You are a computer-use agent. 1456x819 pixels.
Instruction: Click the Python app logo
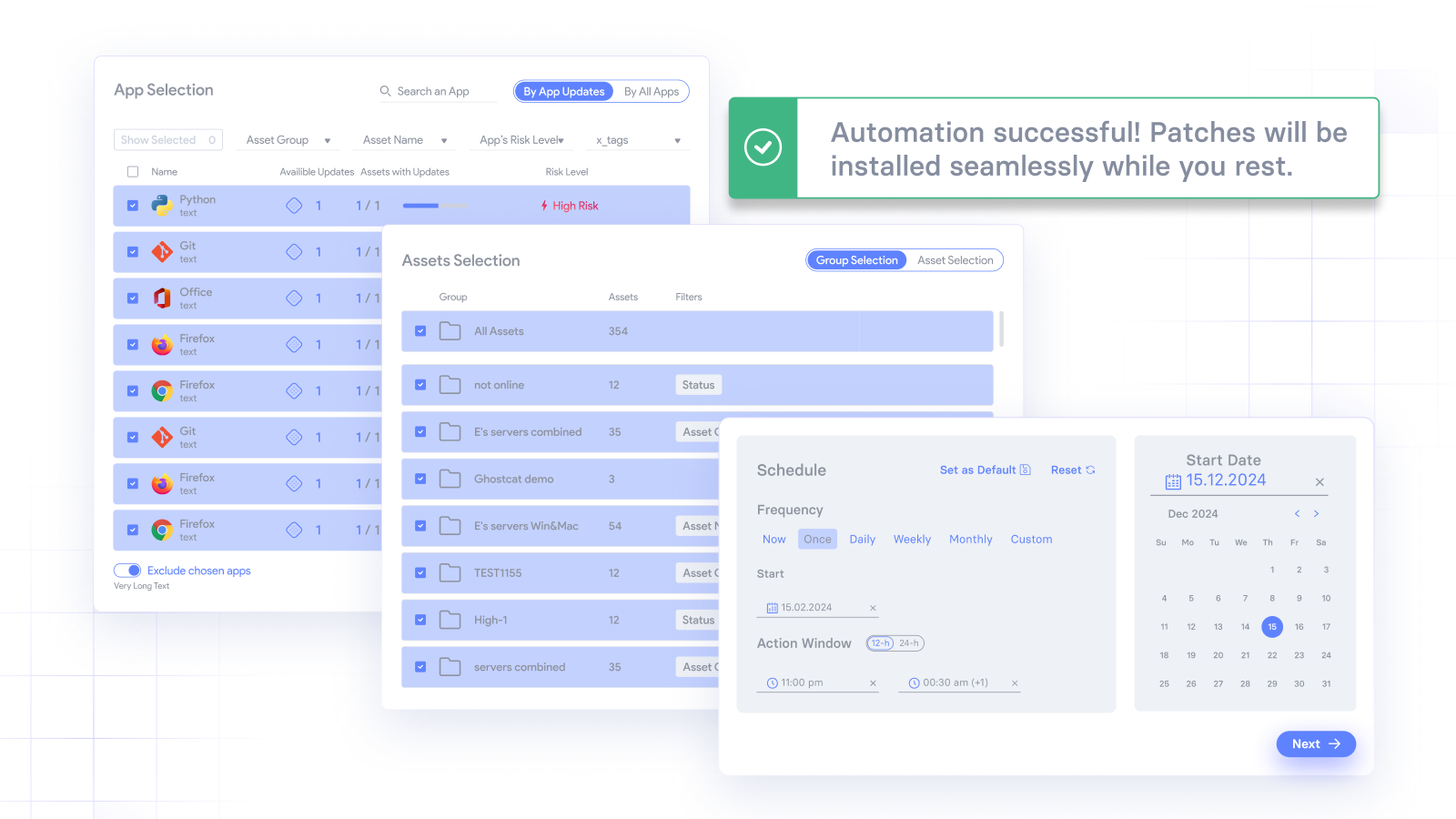point(162,206)
